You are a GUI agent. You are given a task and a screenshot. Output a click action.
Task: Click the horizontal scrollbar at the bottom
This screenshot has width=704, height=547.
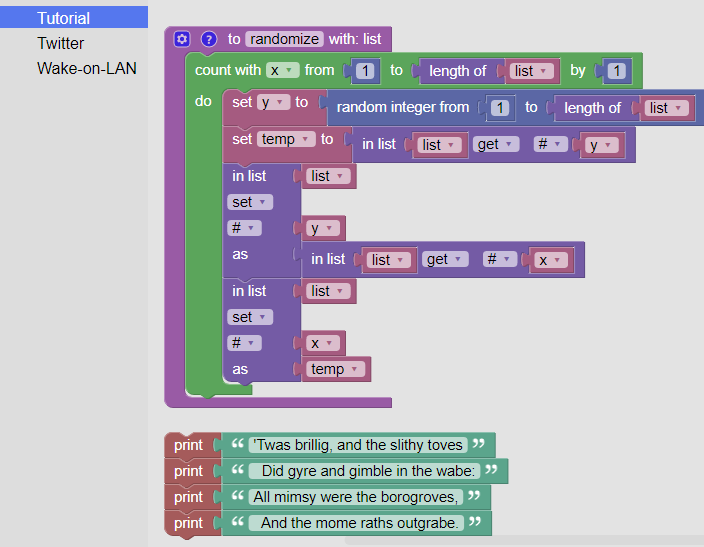524,540
